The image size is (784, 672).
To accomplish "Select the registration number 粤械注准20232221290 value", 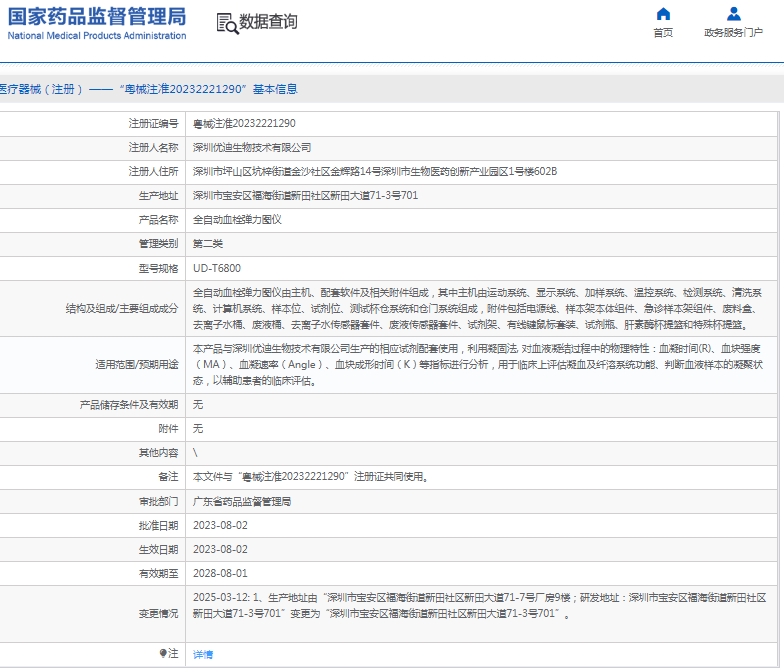I will pyautogui.click(x=244, y=124).
